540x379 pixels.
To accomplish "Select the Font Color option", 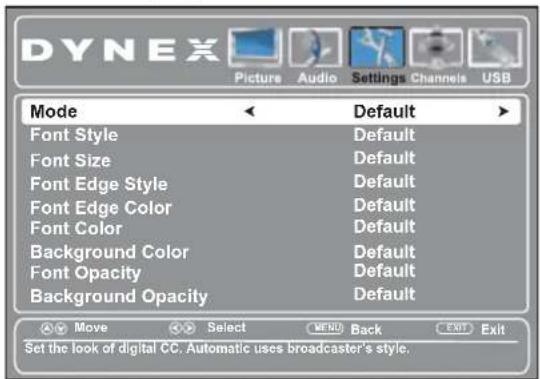I will 76,229.
